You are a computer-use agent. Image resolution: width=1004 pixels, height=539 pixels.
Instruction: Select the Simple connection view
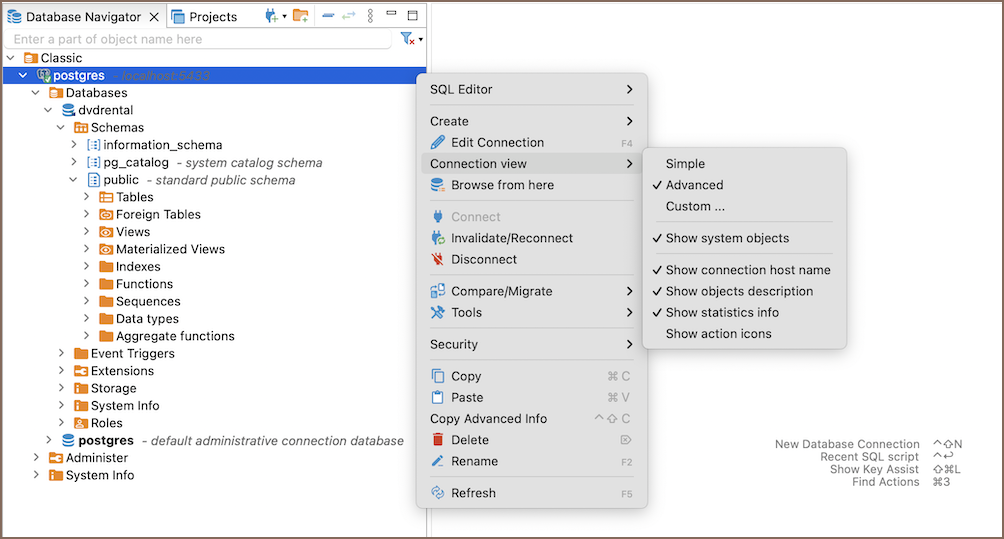coord(685,164)
